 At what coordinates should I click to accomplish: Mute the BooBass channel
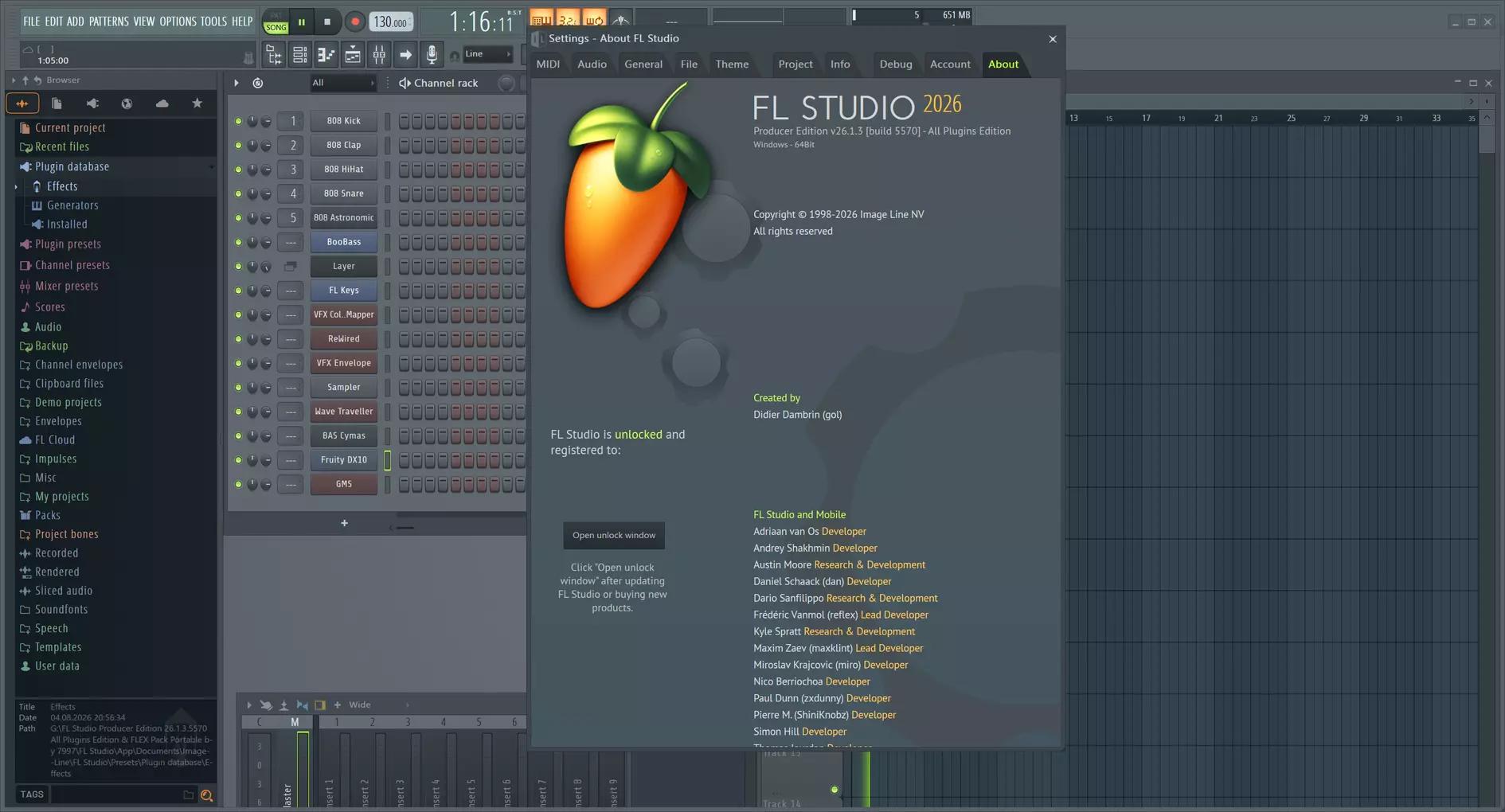[237, 242]
